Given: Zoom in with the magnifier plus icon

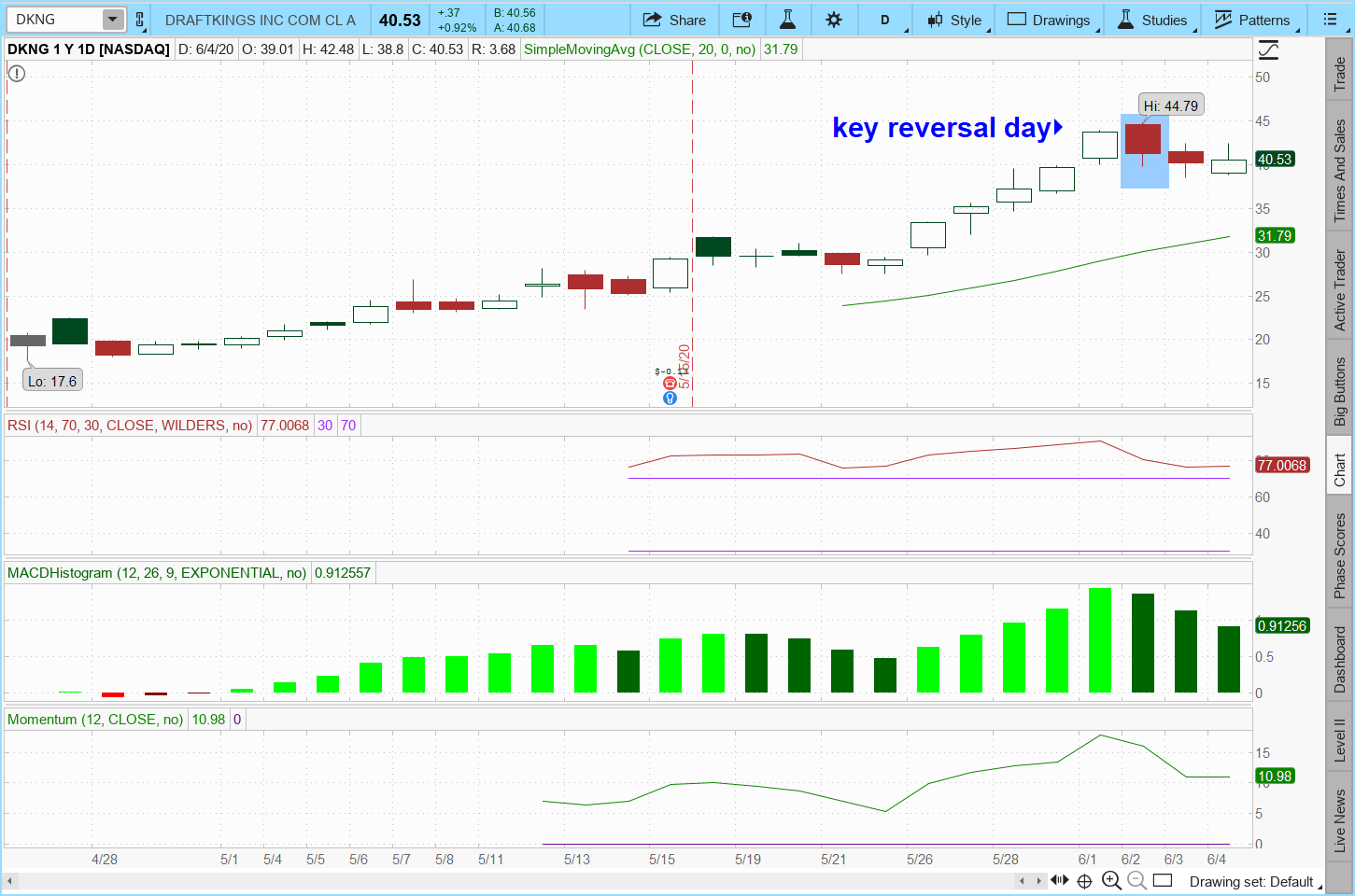Looking at the screenshot, I should tap(1111, 880).
